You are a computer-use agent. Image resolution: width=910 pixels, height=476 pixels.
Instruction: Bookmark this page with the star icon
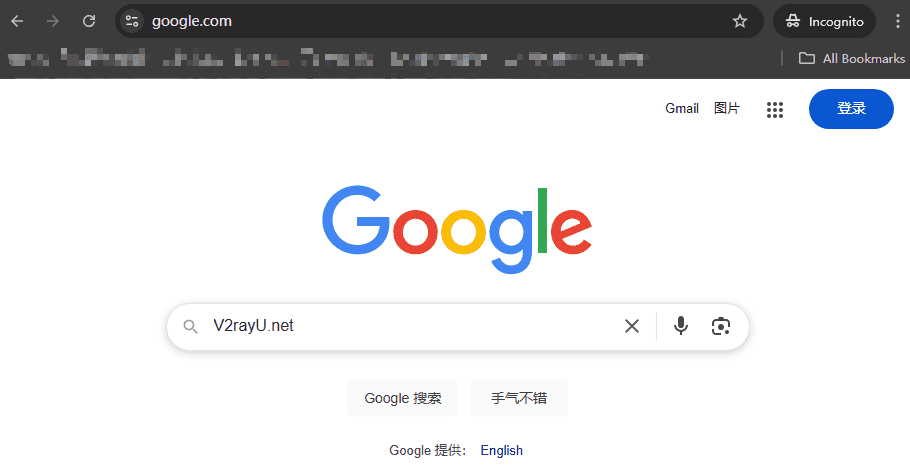pos(739,21)
